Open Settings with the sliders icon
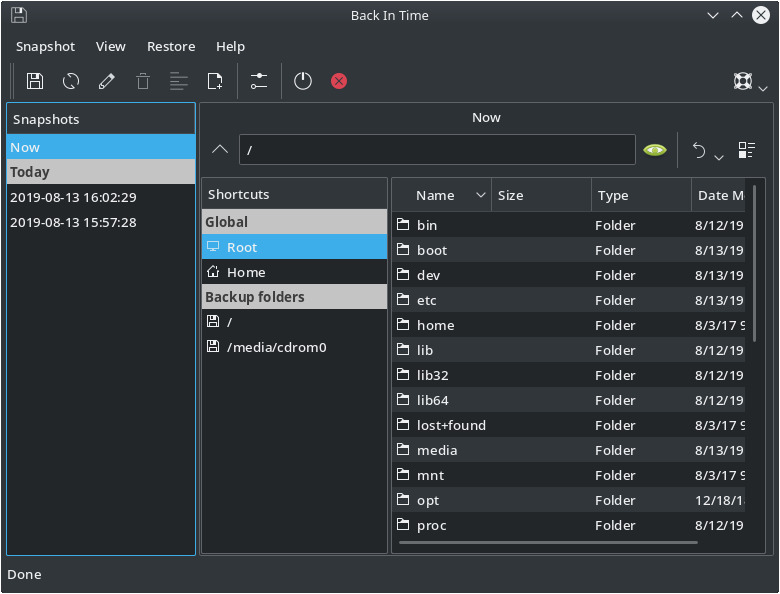The image size is (780, 594). pos(259,81)
